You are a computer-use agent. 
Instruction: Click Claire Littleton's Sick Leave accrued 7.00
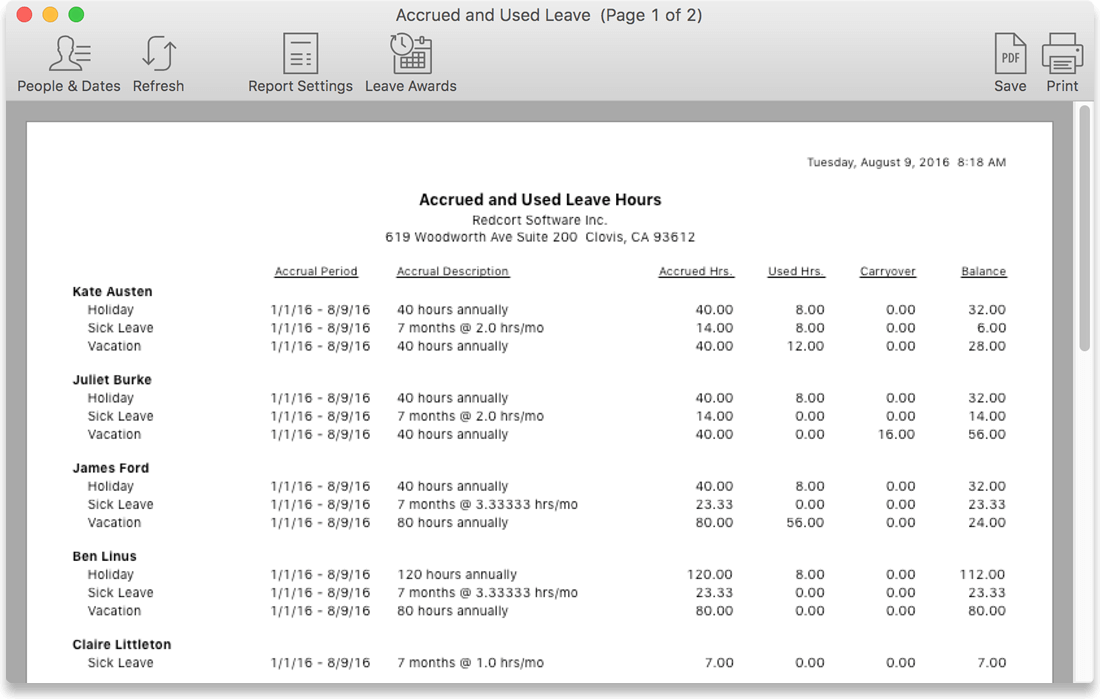[x=719, y=663]
